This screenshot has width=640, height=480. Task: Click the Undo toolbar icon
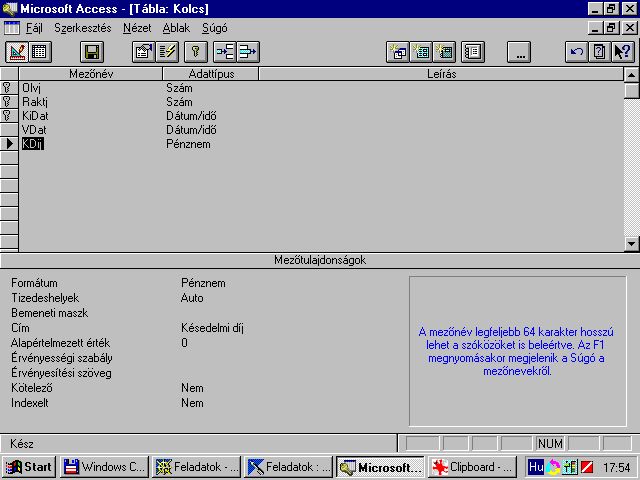pos(577,52)
